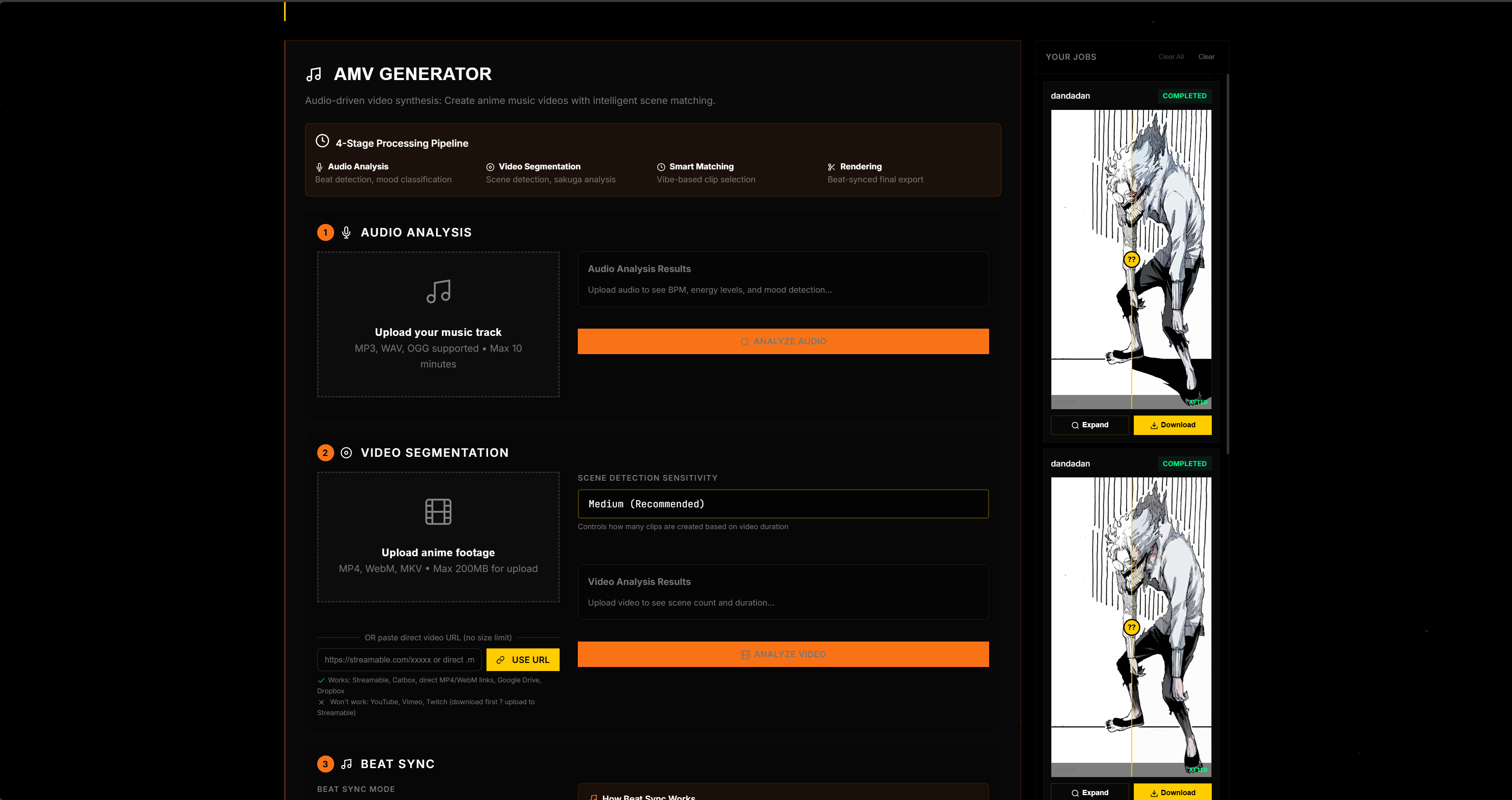
Task: Click the clock icon beside 4-Stage Processing Pipeline
Action: tap(322, 141)
